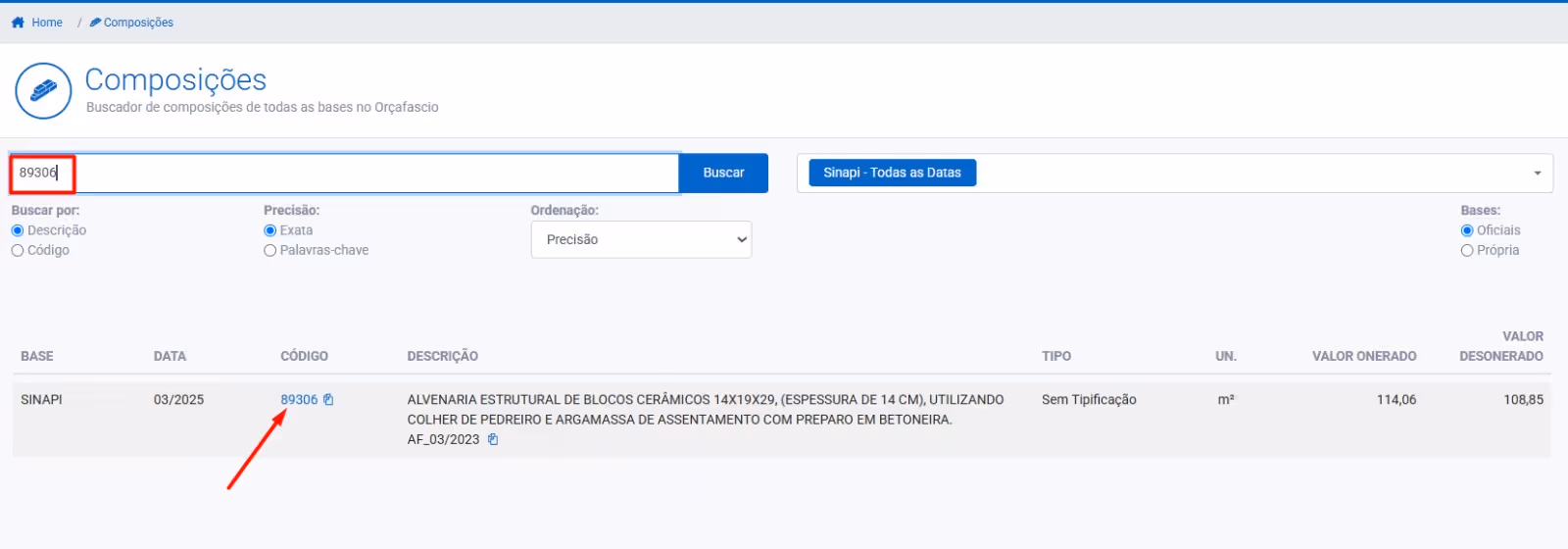The image size is (1568, 549).
Task: Click the m² unit cell
Action: tap(1225, 400)
